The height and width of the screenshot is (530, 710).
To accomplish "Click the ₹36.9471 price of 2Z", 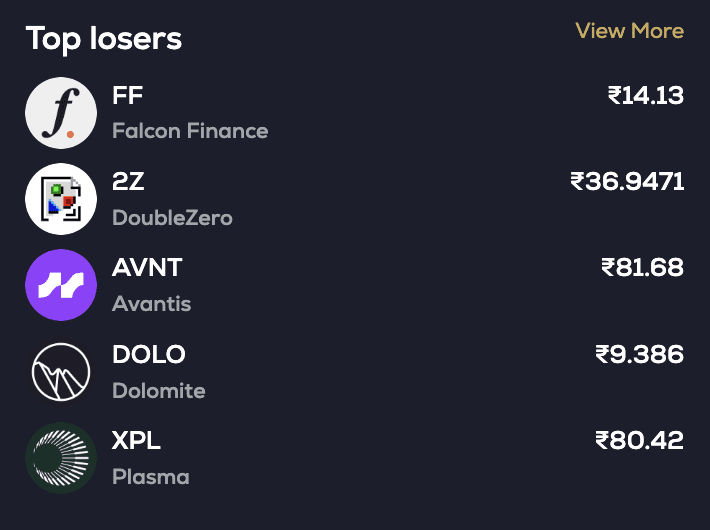I will (x=627, y=182).
